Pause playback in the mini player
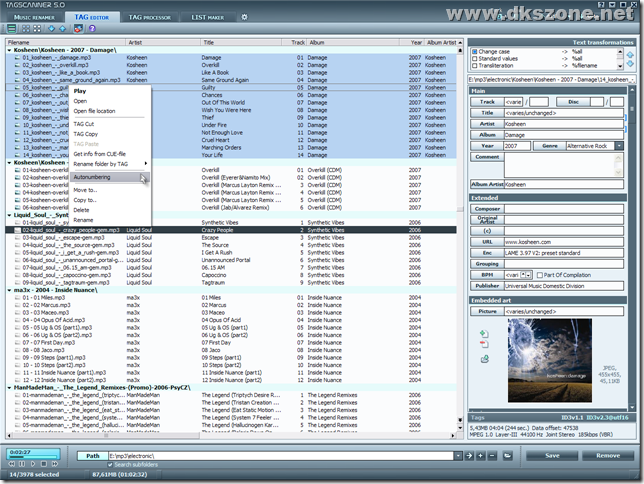 [22, 464]
